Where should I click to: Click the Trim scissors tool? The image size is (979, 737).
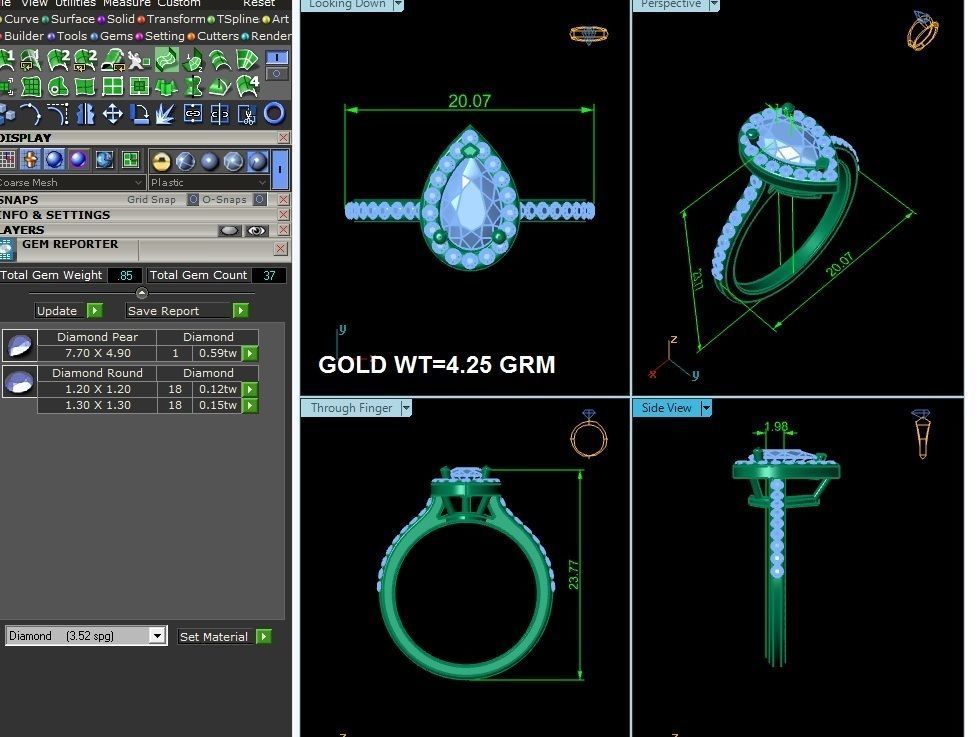[247, 114]
